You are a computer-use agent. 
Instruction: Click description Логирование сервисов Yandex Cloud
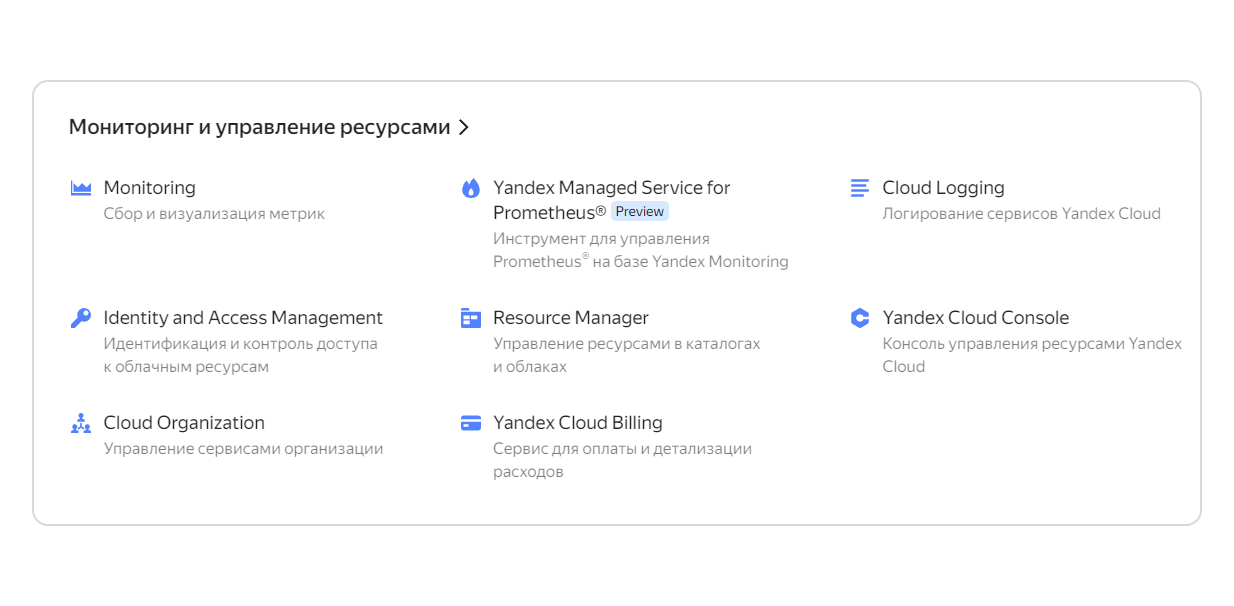pos(1022,214)
